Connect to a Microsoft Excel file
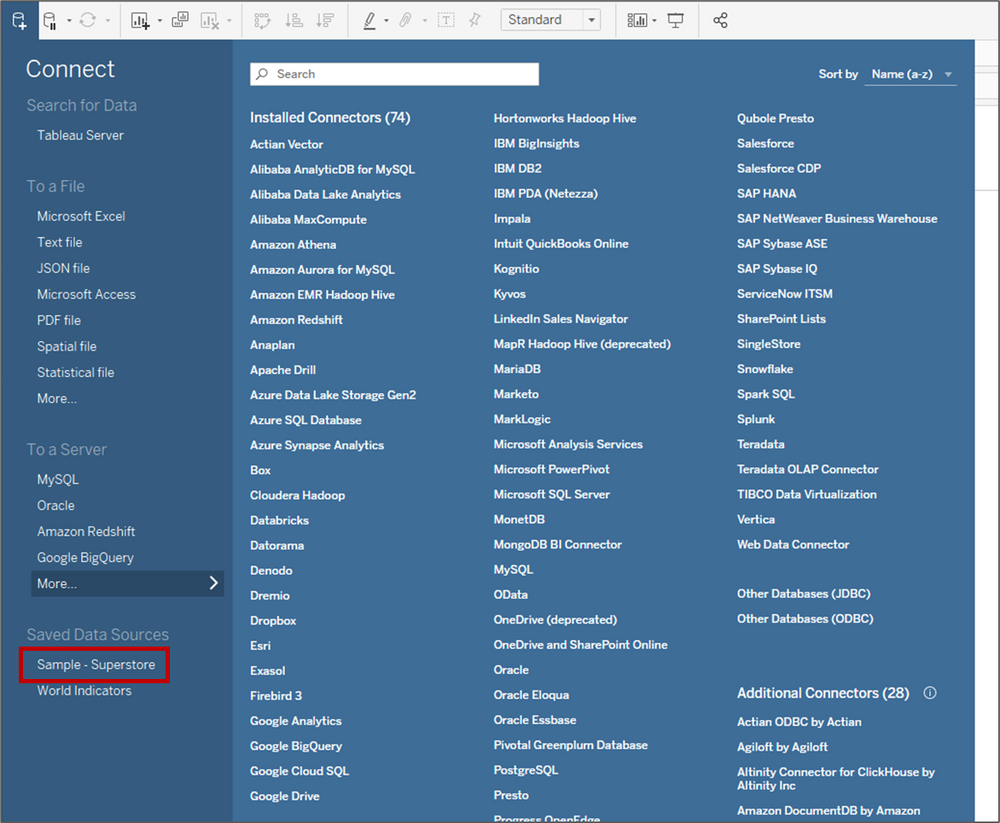1000x823 pixels. tap(81, 216)
